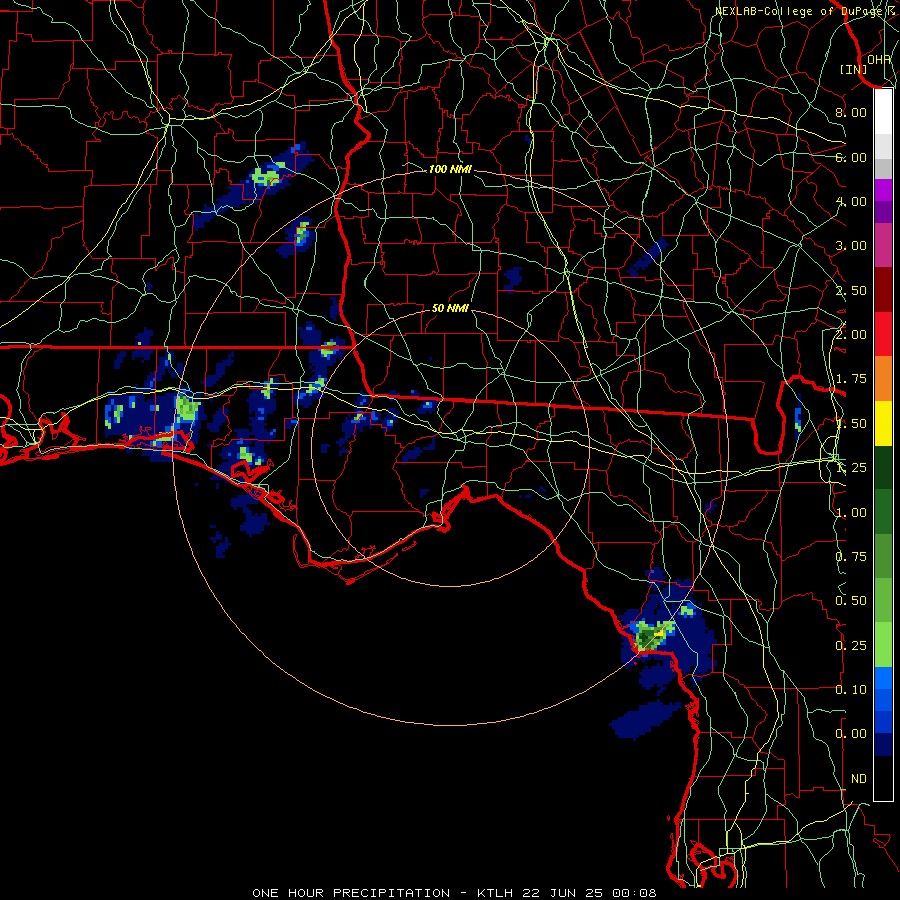Click the light blue swatch in the legend bar
900x900 pixels.
pos(883,678)
